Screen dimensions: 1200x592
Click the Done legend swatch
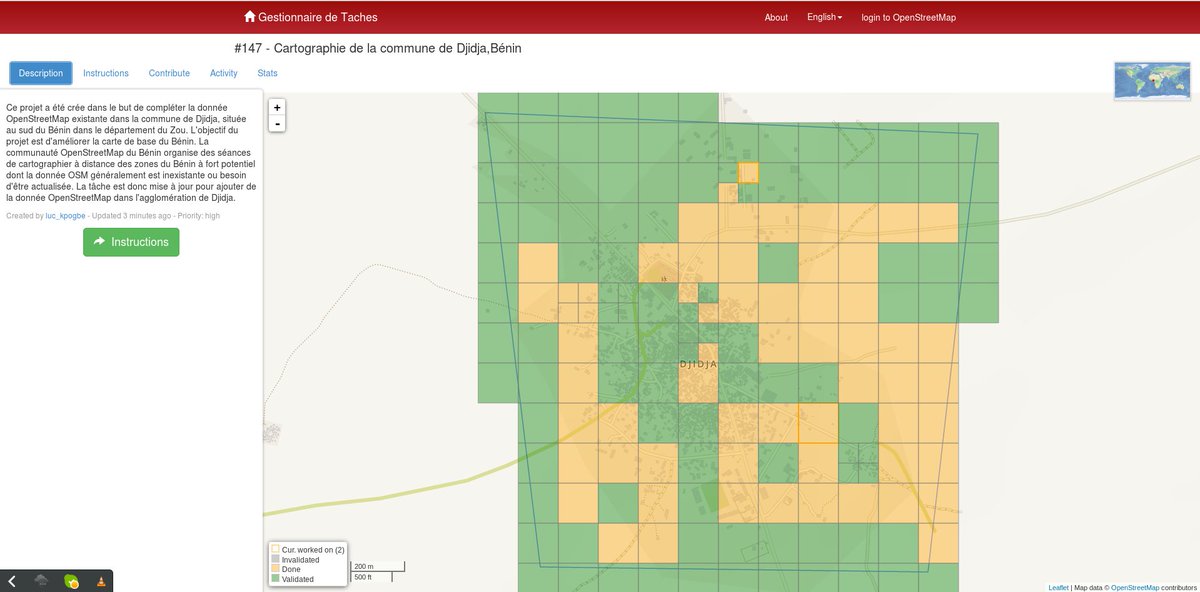click(x=275, y=569)
